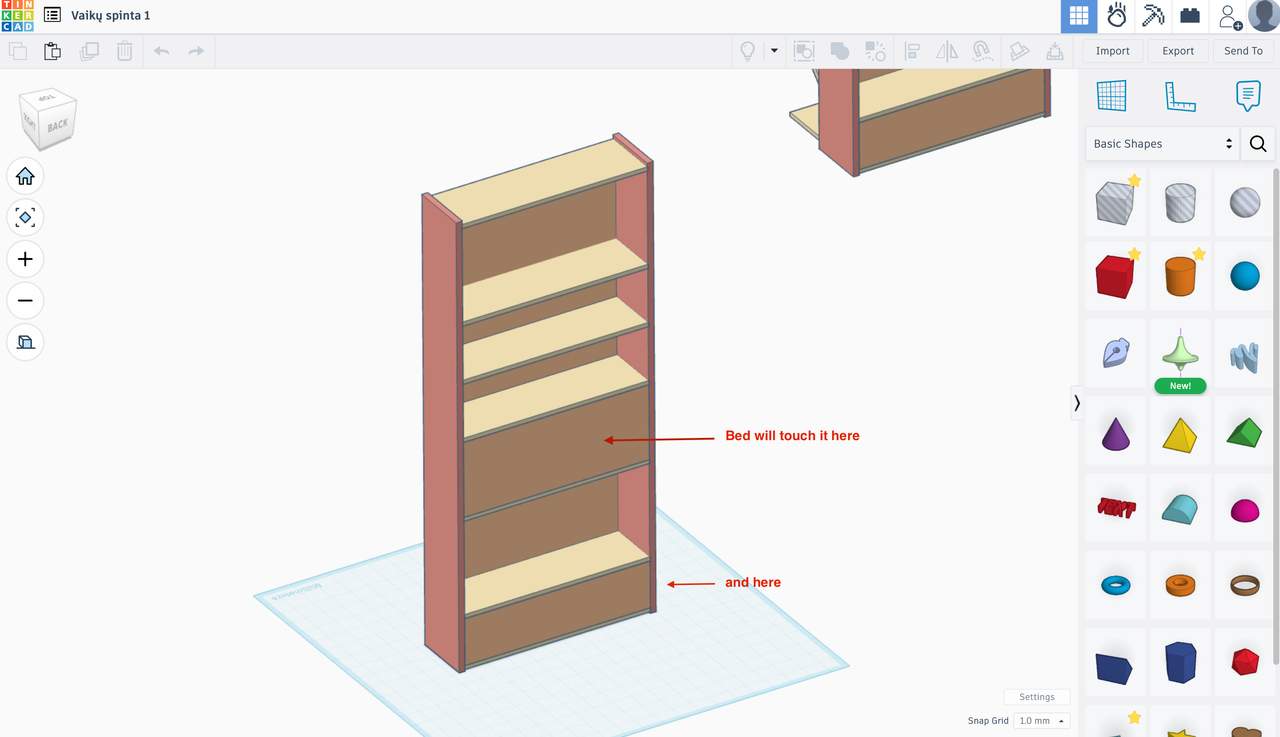The width and height of the screenshot is (1280, 737).
Task: Open the Settings button
Action: 1036,697
